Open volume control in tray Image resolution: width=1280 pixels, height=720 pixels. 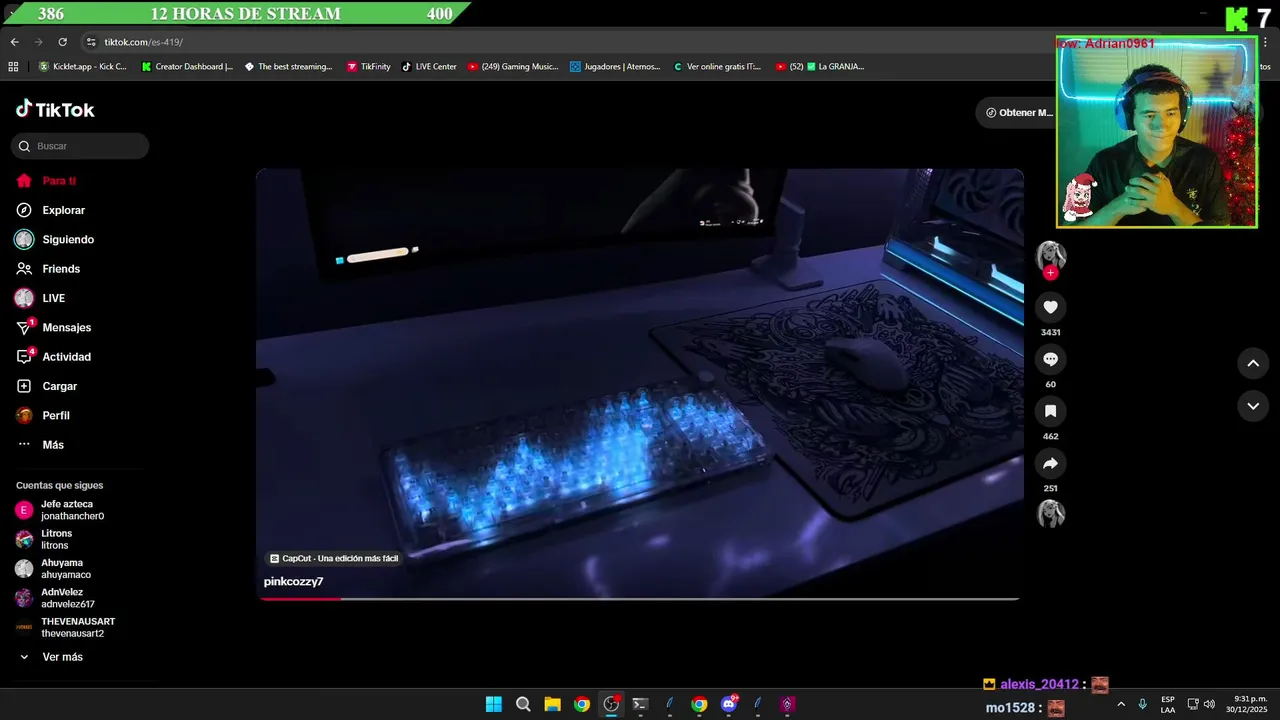[1209, 704]
